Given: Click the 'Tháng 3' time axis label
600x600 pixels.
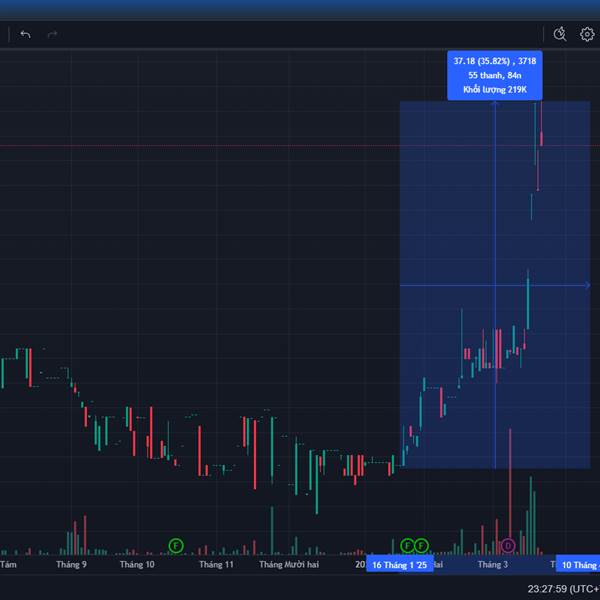Looking at the screenshot, I should tap(493, 564).
